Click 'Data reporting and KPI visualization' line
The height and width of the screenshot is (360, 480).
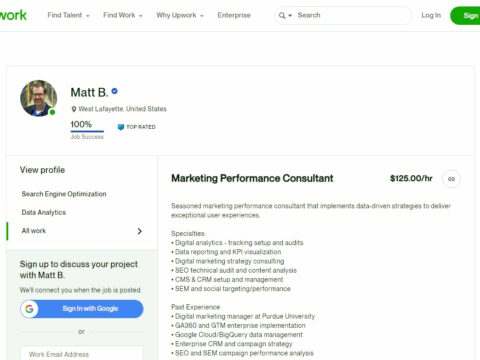[x=226, y=252]
